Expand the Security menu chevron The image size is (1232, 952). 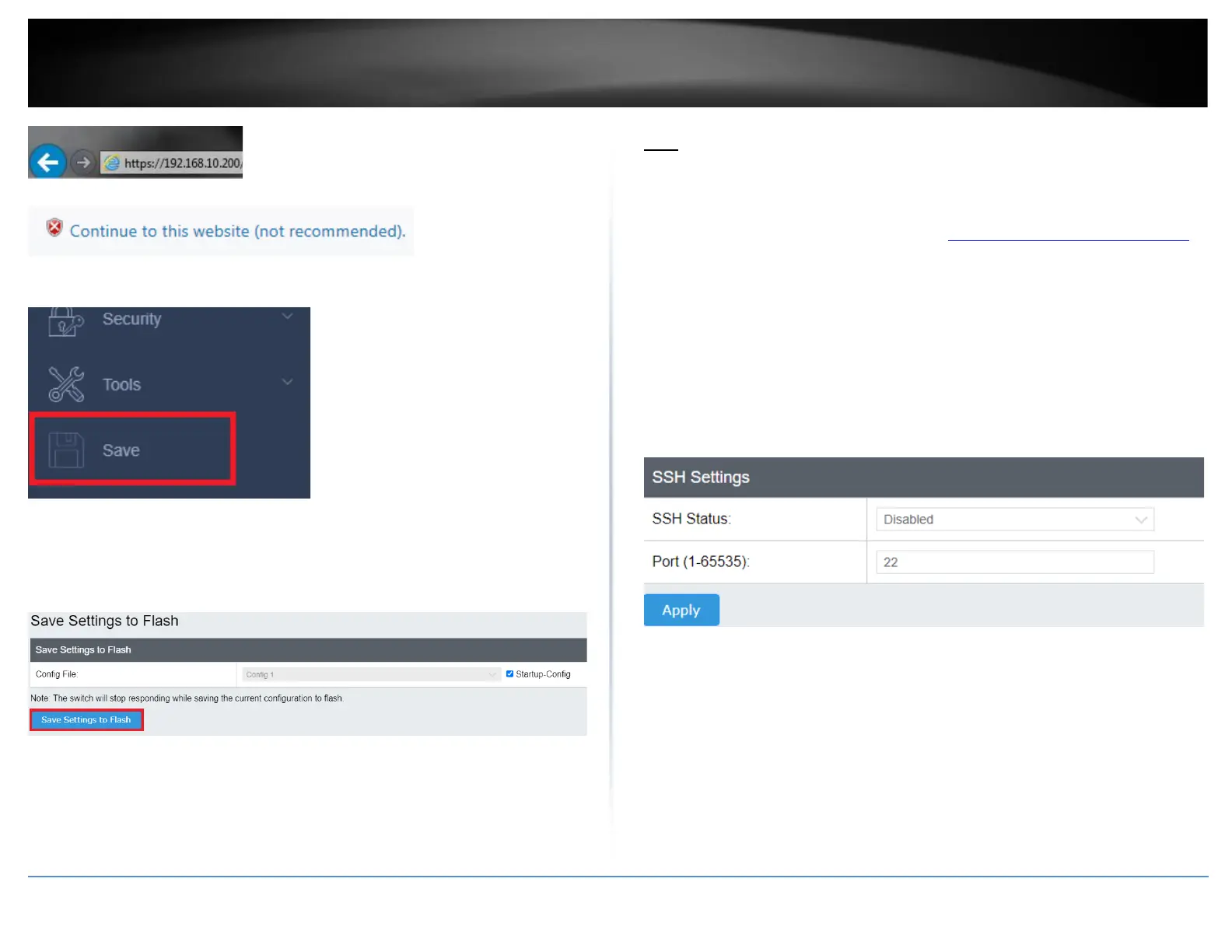point(287,317)
